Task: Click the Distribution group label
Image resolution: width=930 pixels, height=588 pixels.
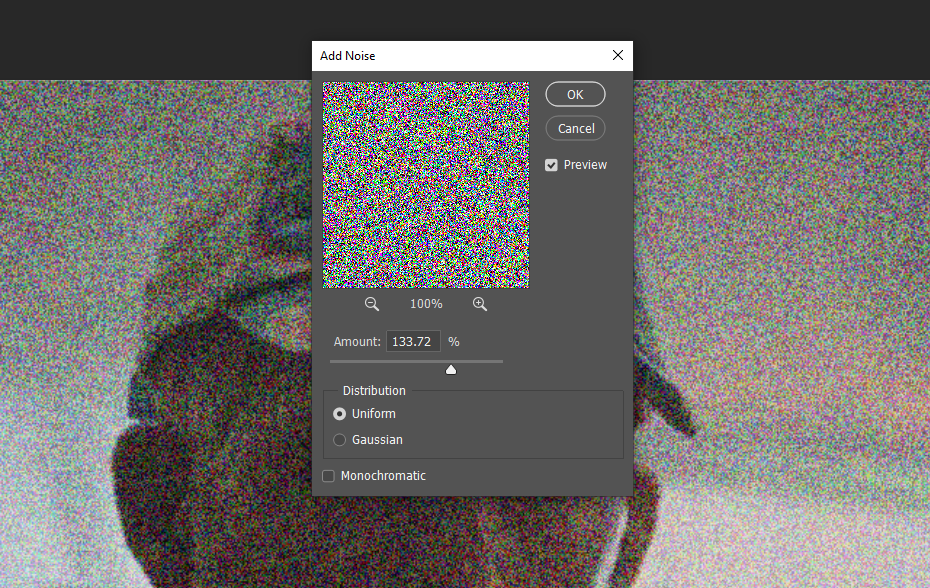Action: tap(374, 390)
